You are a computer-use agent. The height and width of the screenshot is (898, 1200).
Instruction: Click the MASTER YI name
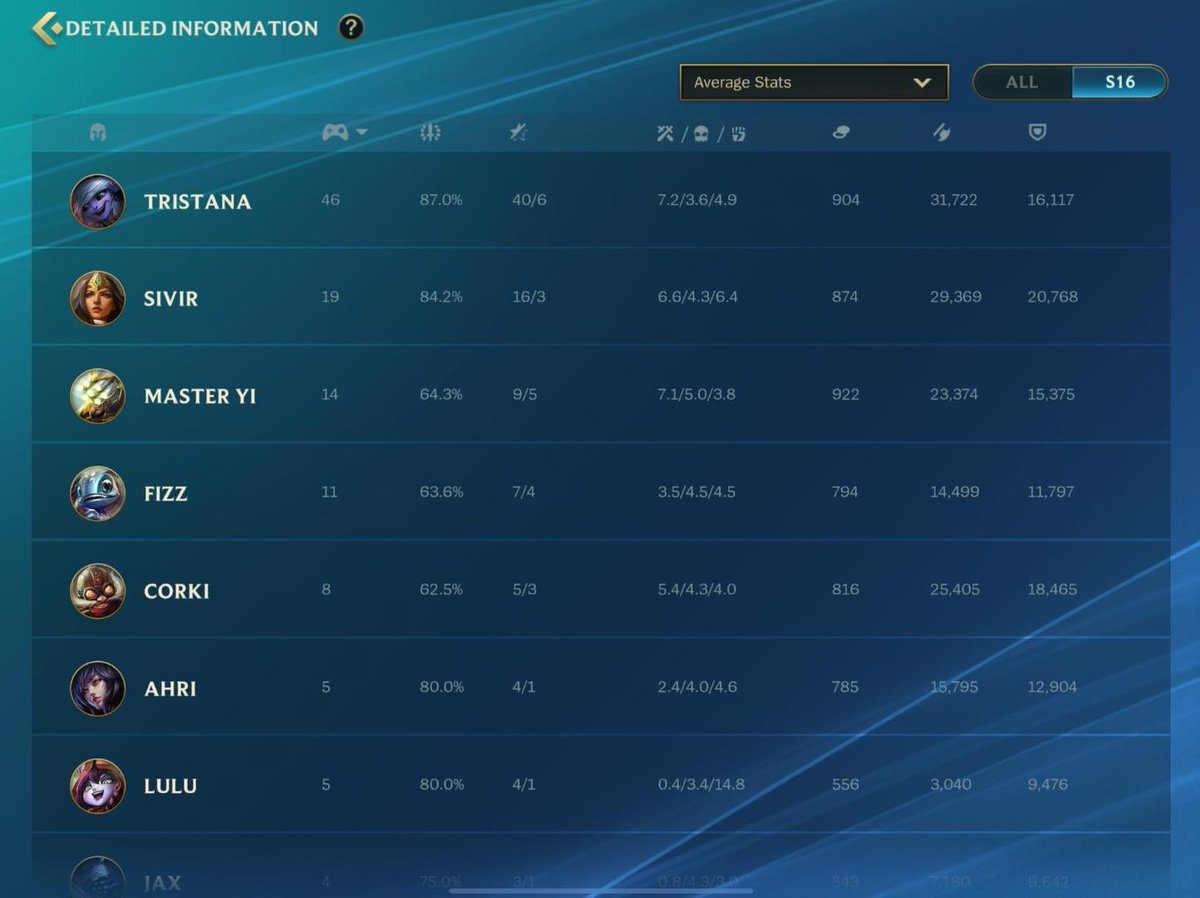pos(200,396)
